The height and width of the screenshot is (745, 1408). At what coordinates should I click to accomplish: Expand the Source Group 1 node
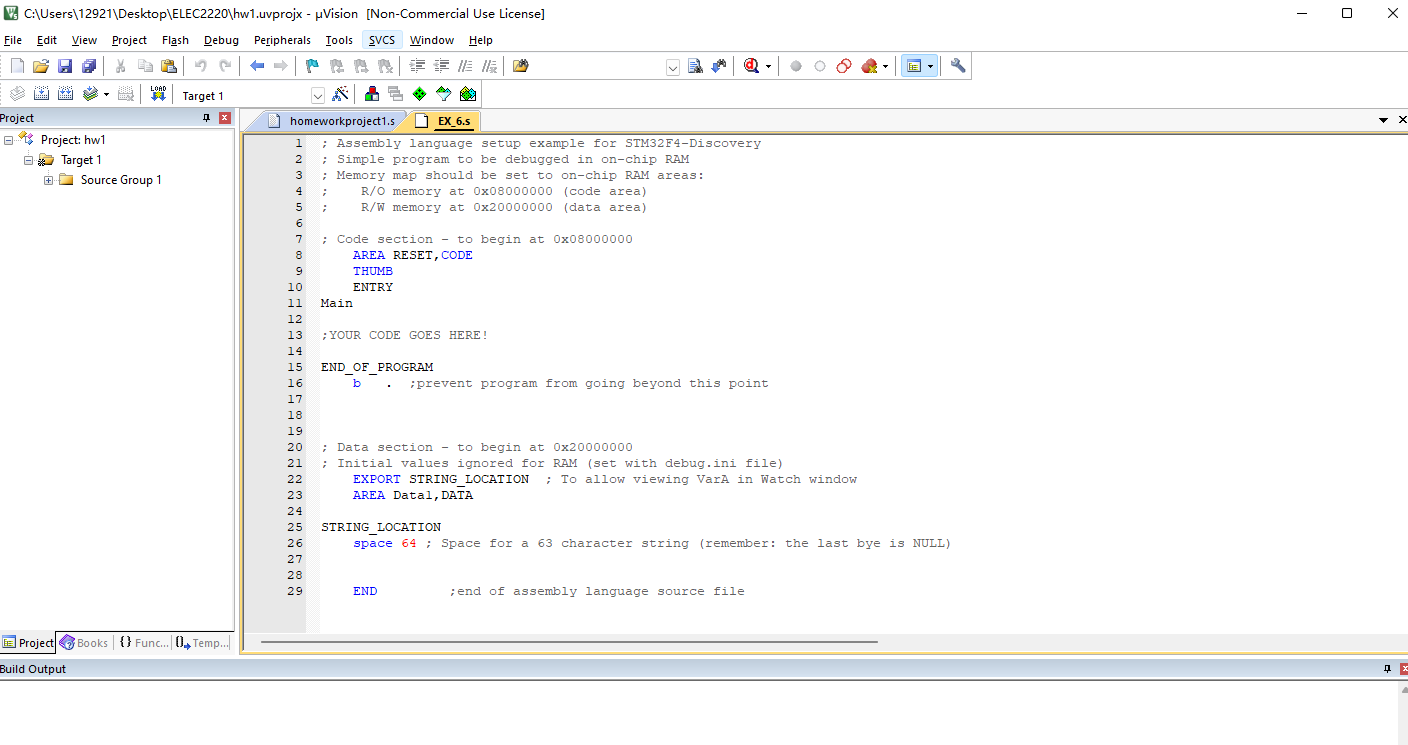(48, 179)
